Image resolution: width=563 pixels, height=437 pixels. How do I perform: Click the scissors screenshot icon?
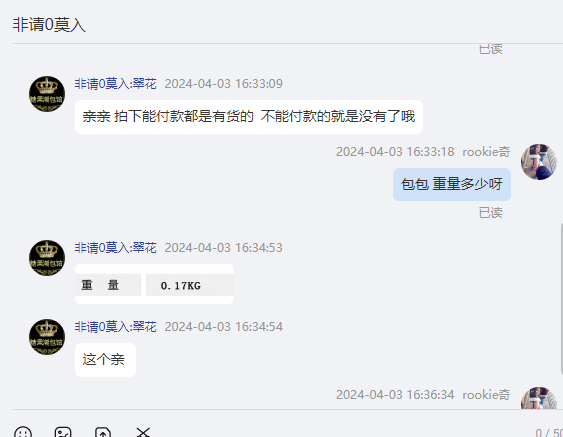(x=143, y=432)
